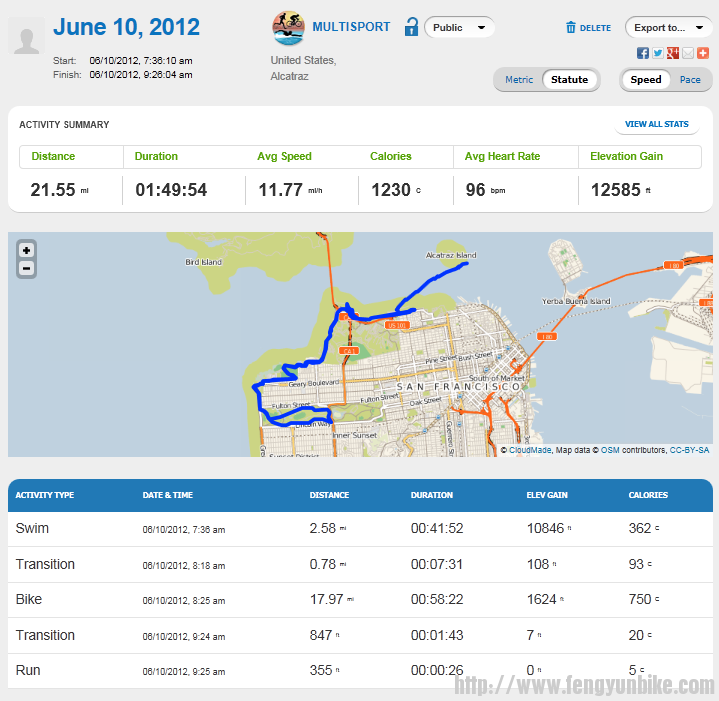Share activity on Google Plus

click(x=673, y=53)
